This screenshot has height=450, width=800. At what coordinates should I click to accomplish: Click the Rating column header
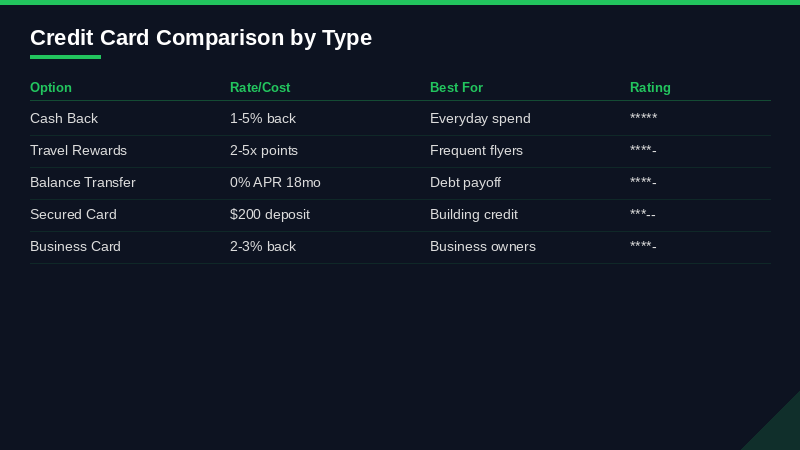pos(650,88)
